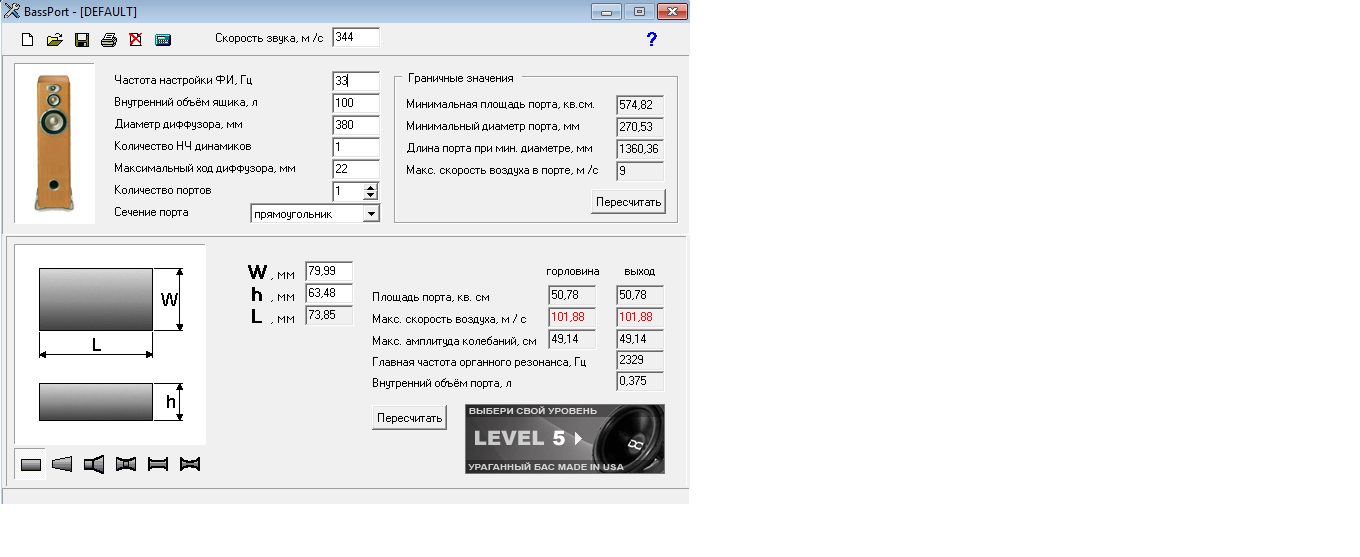Click Максимальный ход диффузора field showing 22

point(356,169)
